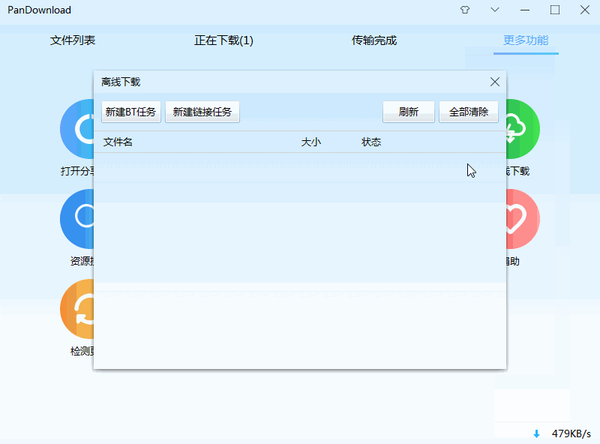Click the 刷新 button
Screen dimensions: 600x444
coord(408,112)
